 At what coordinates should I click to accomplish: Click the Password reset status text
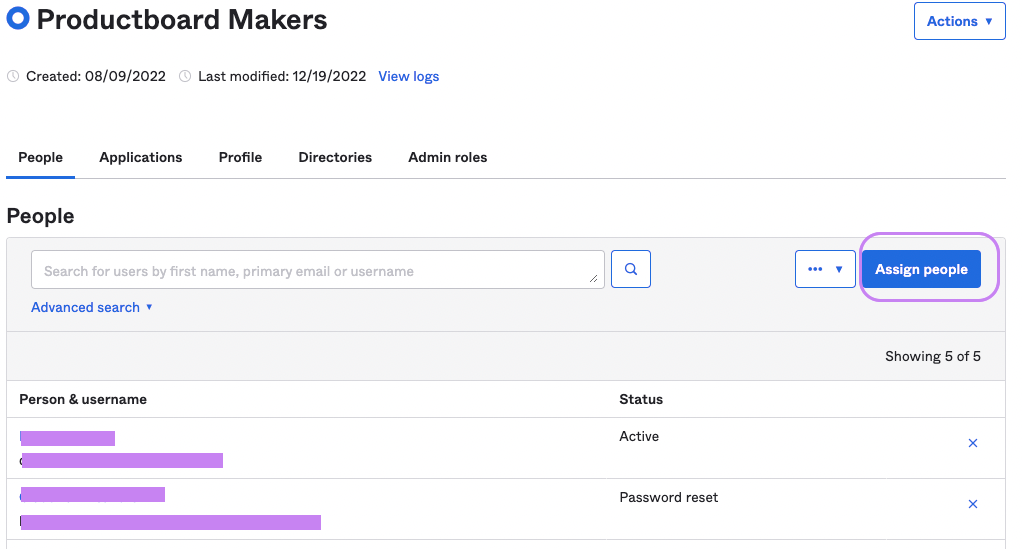669,497
